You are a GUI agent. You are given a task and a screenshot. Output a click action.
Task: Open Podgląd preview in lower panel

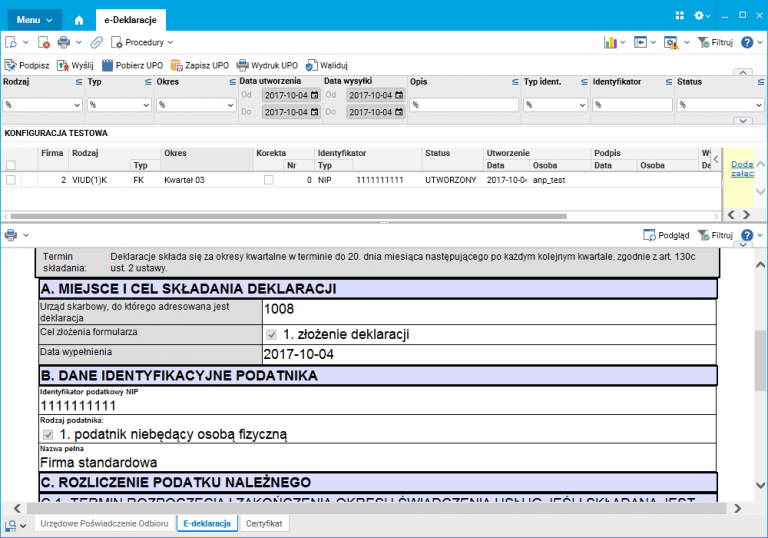(666, 235)
